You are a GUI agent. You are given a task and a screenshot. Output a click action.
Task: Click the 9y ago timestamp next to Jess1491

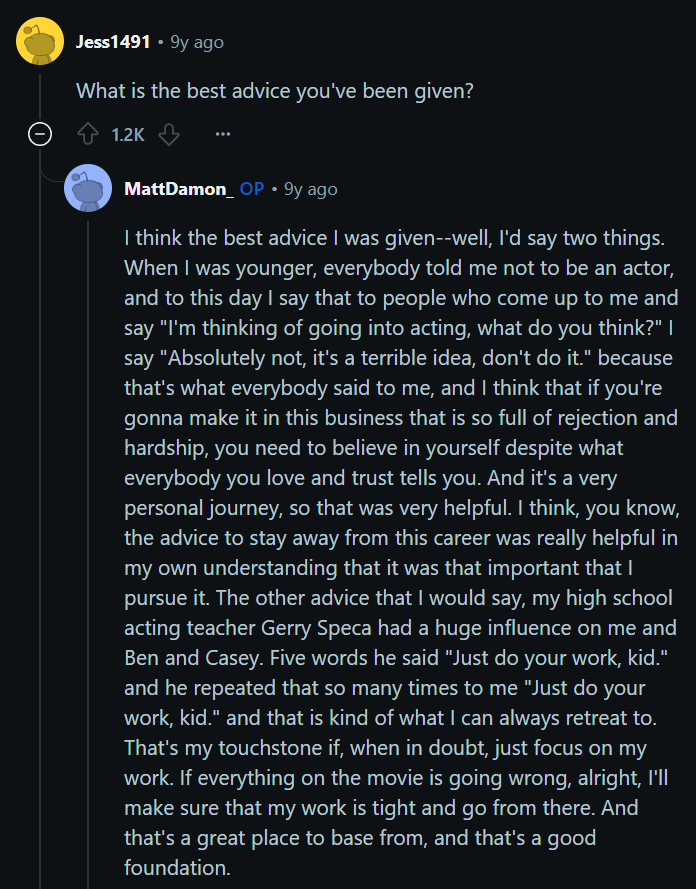pos(197,43)
